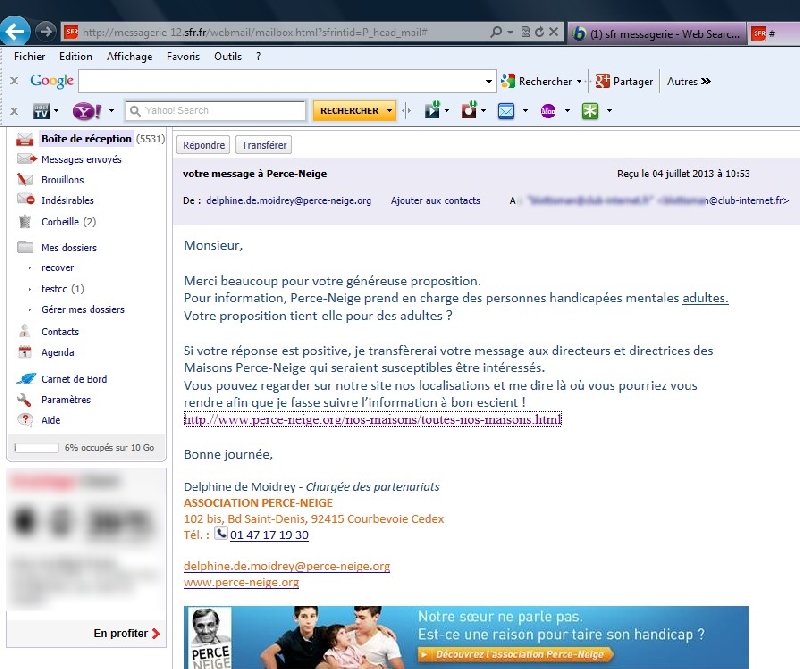
Task: Click the Google logo on the toolbar
Action: coord(52,81)
